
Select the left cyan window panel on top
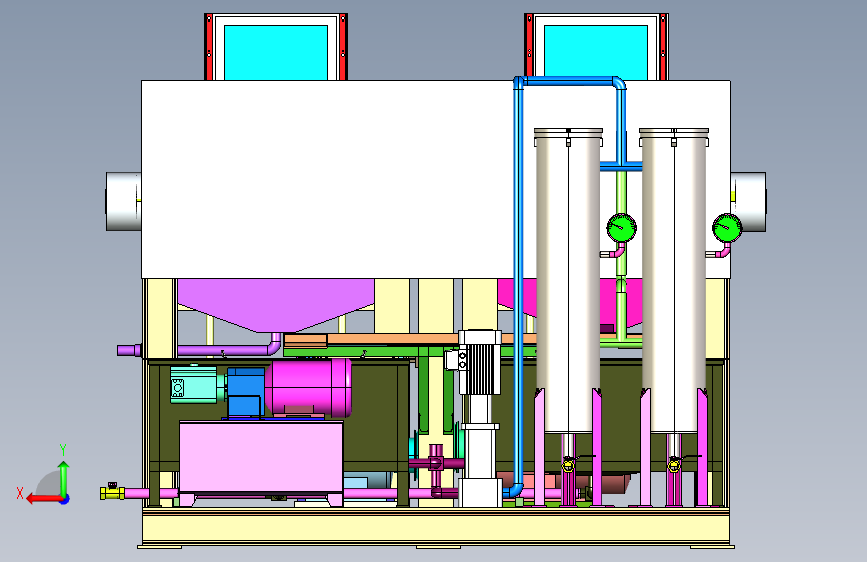(276, 53)
